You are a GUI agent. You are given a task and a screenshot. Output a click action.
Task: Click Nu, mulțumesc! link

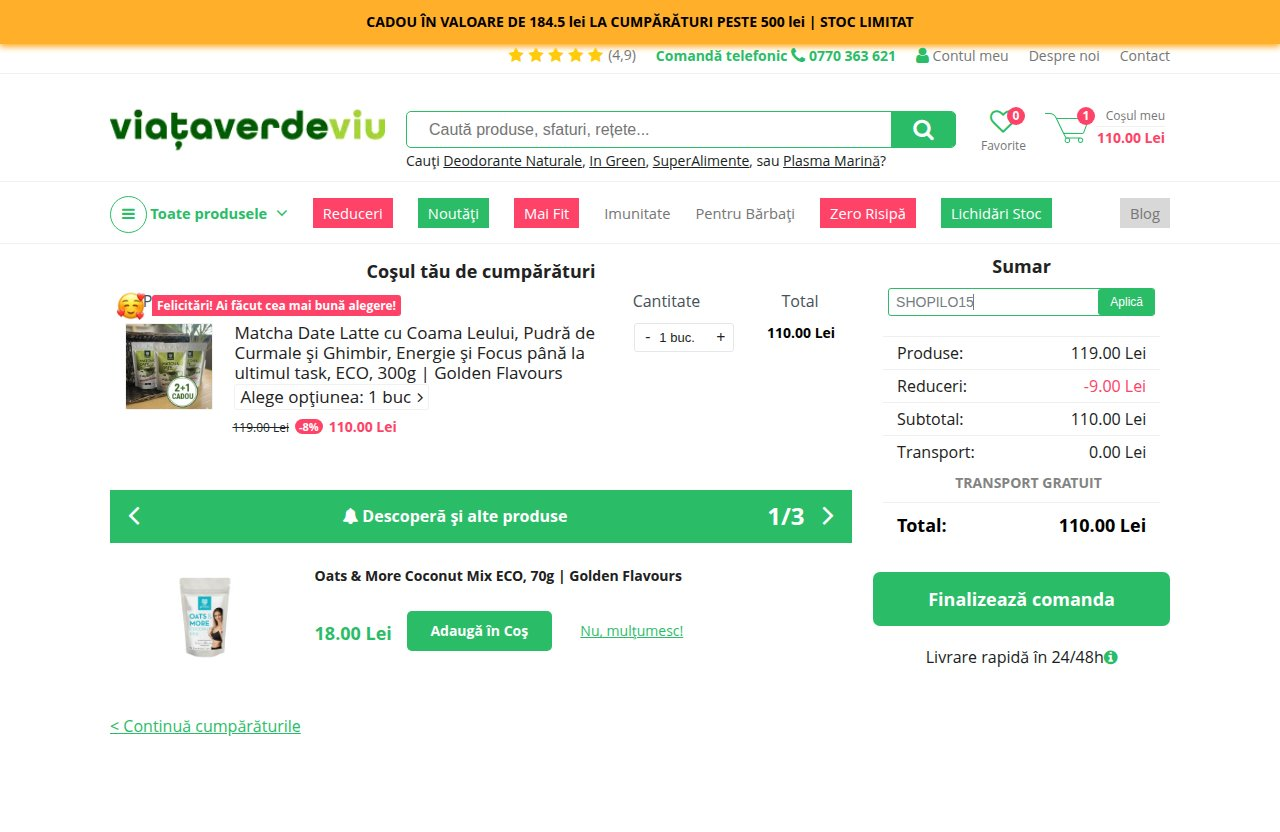(x=632, y=631)
